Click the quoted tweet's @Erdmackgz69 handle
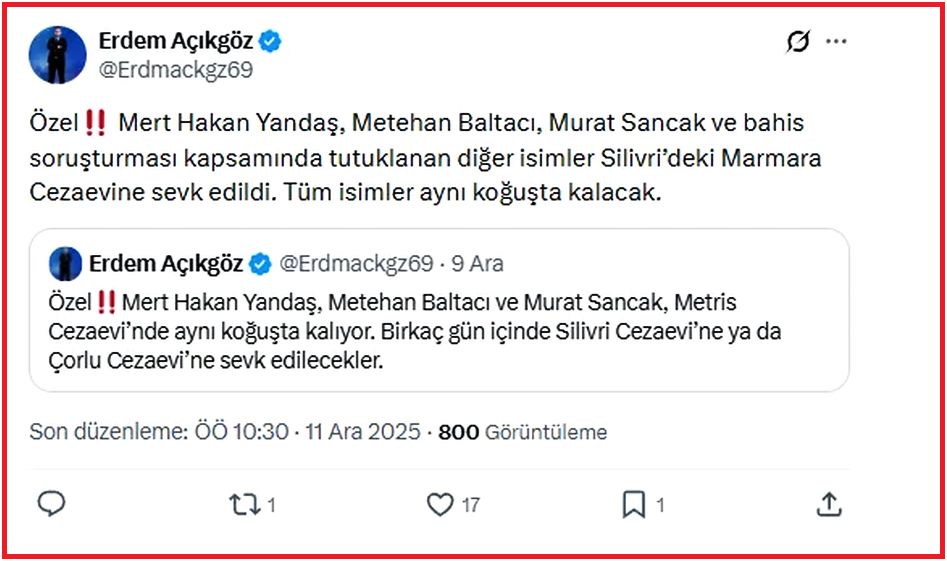Viewport: 947px width, 561px height. (x=355, y=264)
